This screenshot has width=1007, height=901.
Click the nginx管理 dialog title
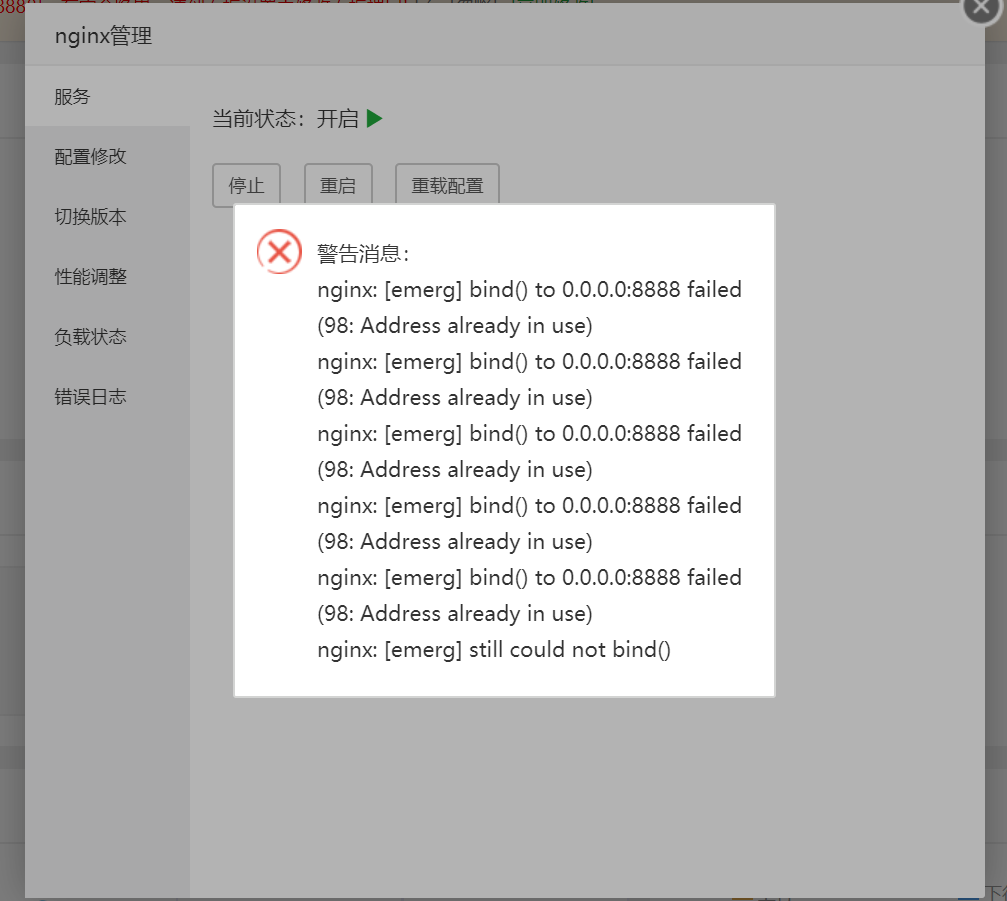(103, 36)
